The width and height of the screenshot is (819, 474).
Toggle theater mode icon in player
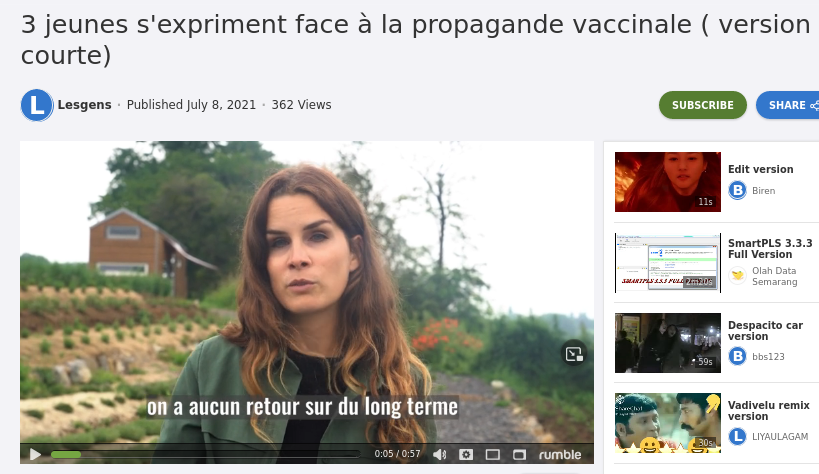[493, 455]
